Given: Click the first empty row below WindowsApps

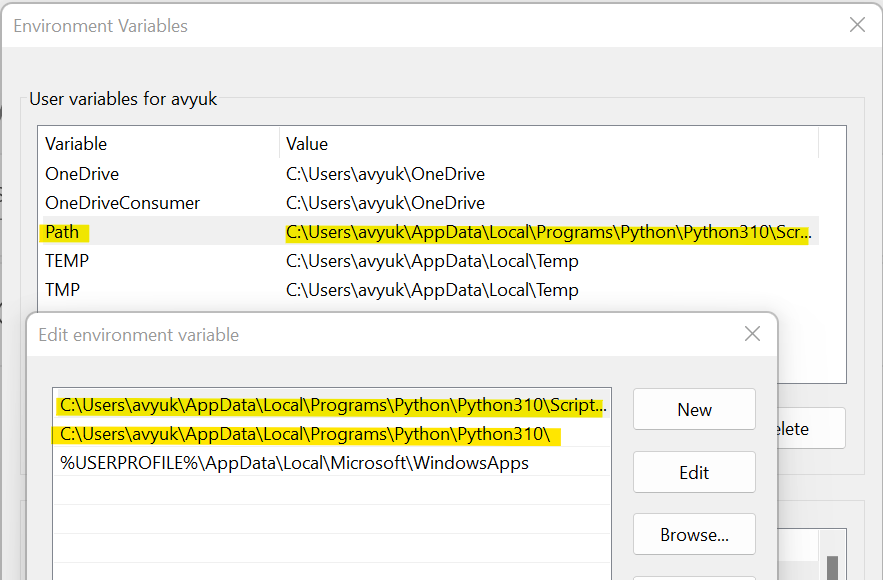Looking at the screenshot, I should 332,491.
